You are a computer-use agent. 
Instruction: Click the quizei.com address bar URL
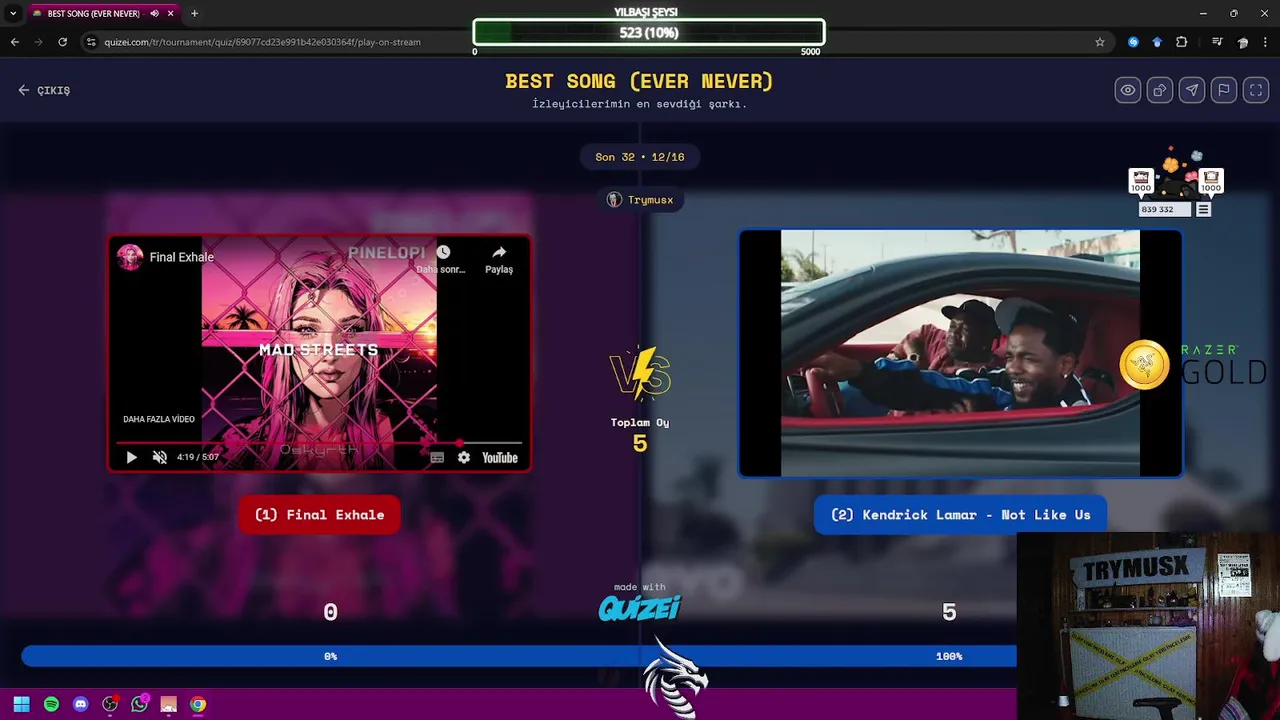pos(262,42)
